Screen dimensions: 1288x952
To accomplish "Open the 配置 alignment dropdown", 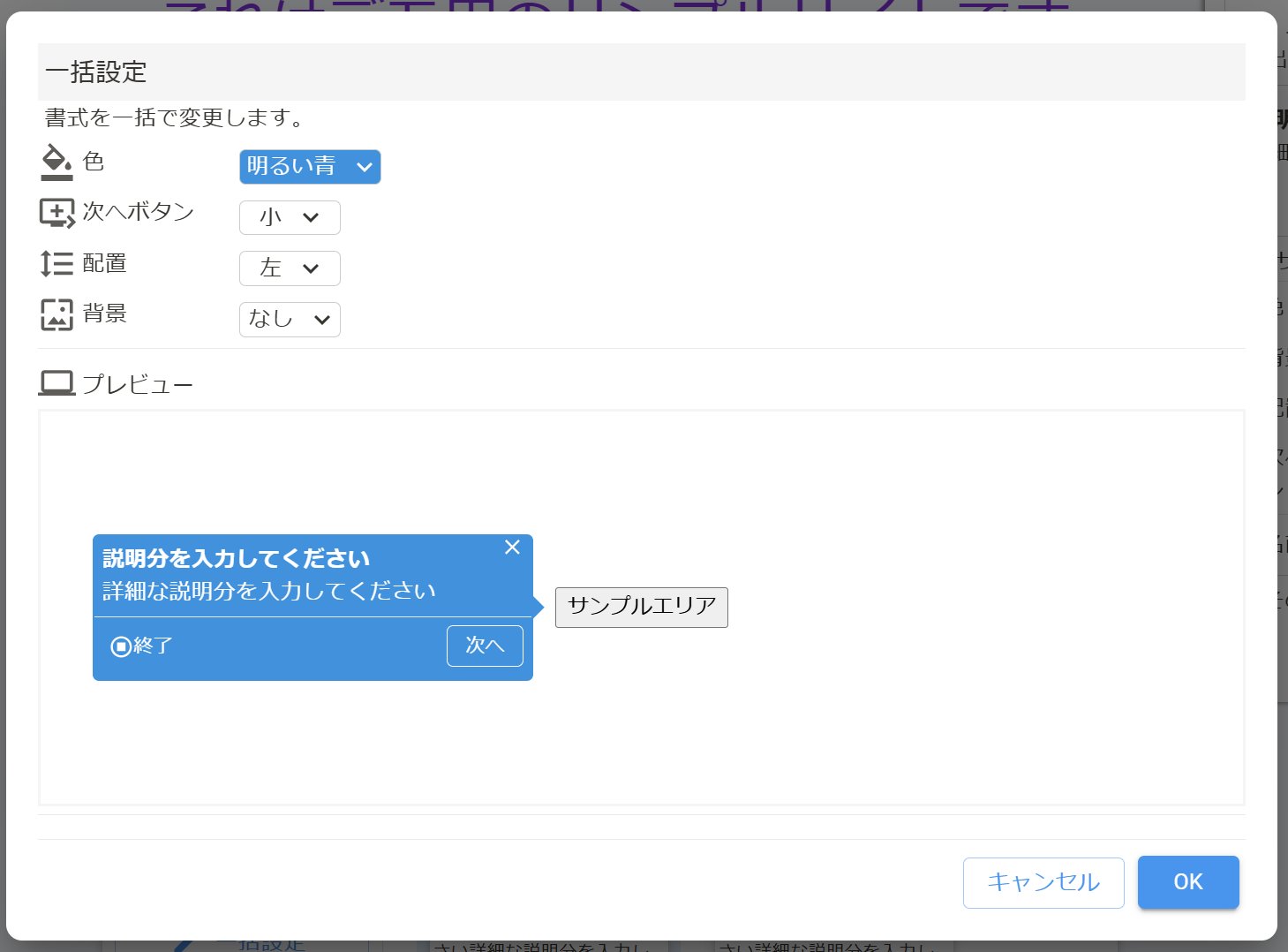I will click(290, 268).
